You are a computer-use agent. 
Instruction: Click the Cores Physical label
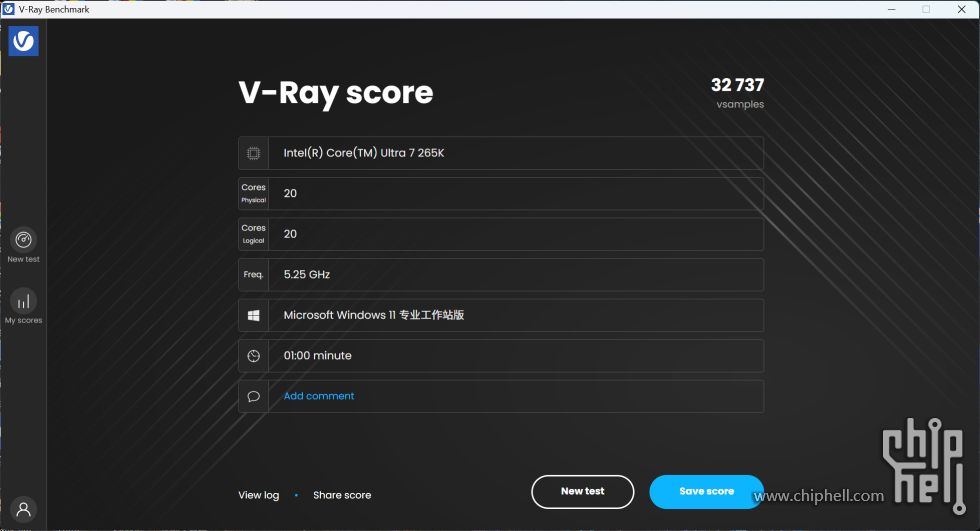(253, 193)
